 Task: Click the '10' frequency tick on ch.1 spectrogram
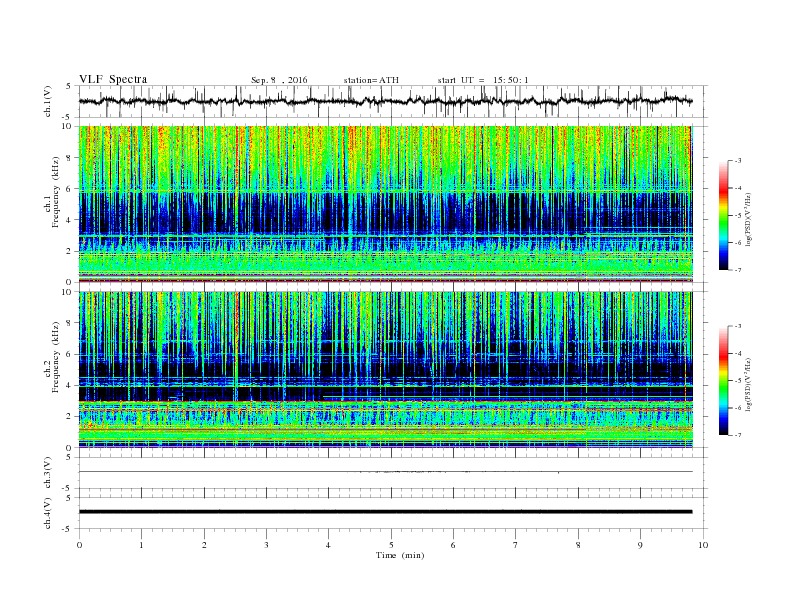[x=67, y=126]
